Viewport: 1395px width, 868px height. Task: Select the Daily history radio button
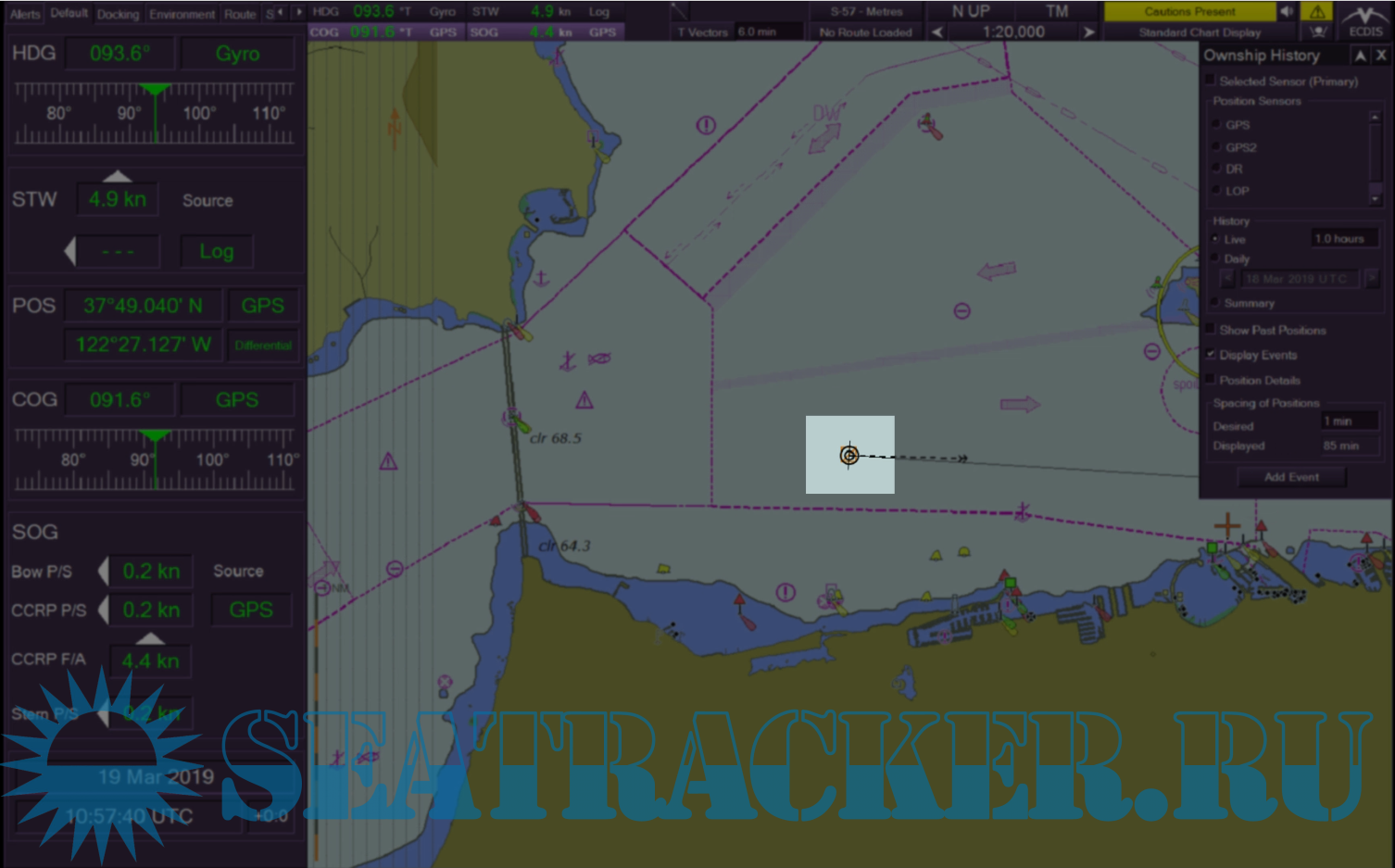[1216, 258]
